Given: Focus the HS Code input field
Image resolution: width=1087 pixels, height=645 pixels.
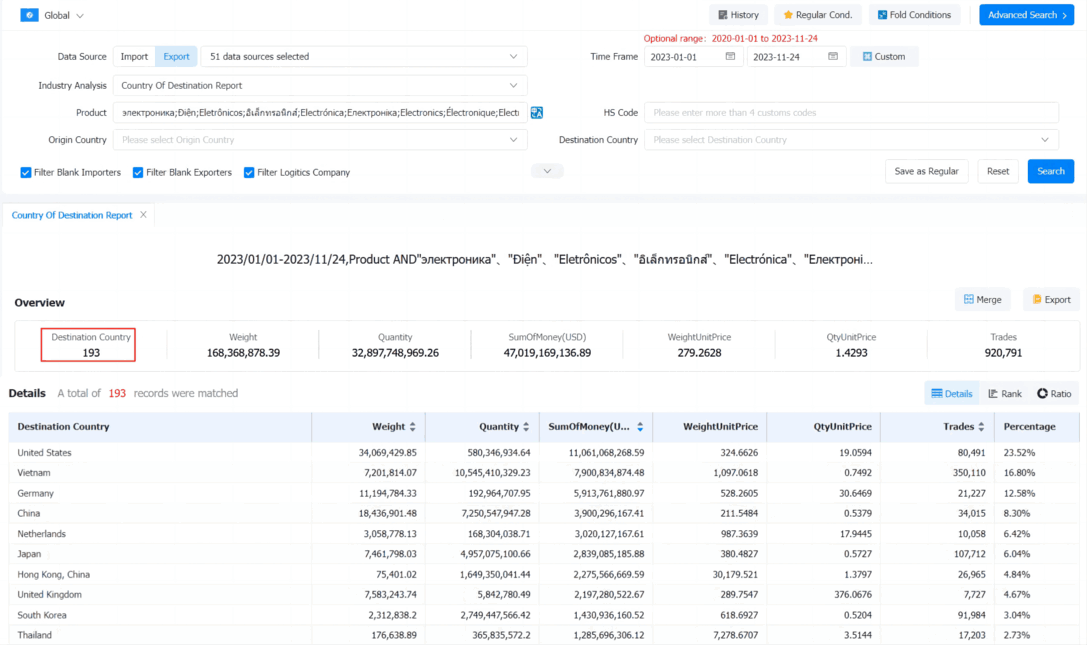Looking at the screenshot, I should pyautogui.click(x=851, y=112).
